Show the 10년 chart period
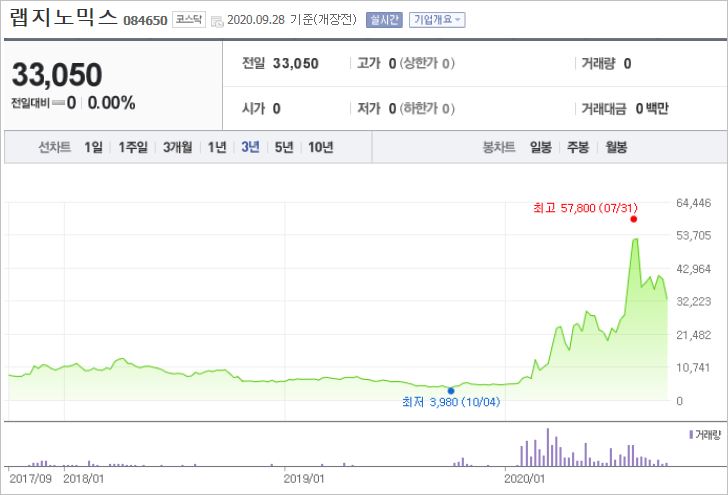Viewport: 728px width, 495px height. pos(321,148)
